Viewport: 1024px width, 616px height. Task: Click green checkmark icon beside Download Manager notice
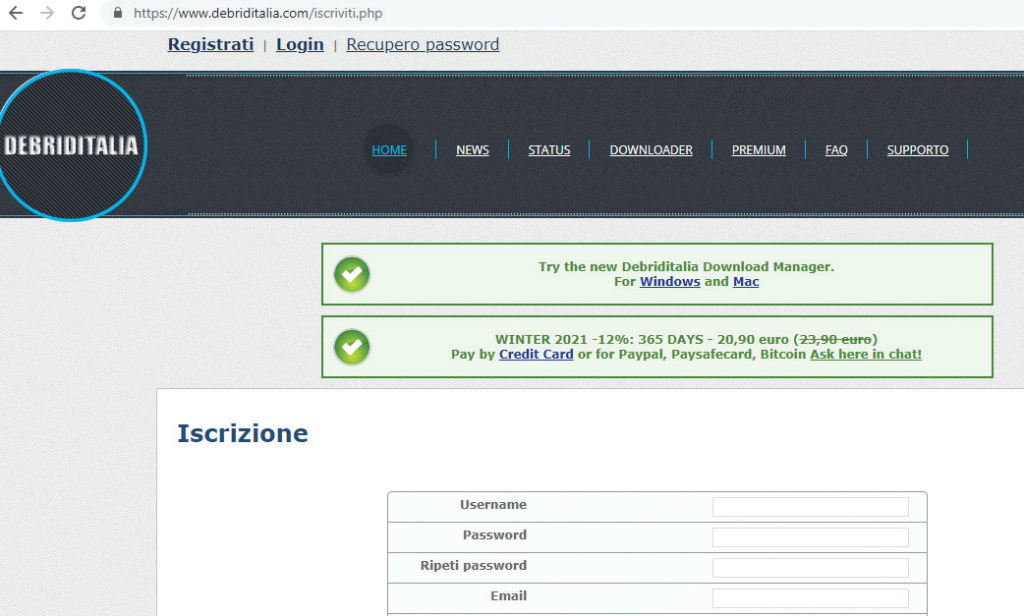click(352, 274)
